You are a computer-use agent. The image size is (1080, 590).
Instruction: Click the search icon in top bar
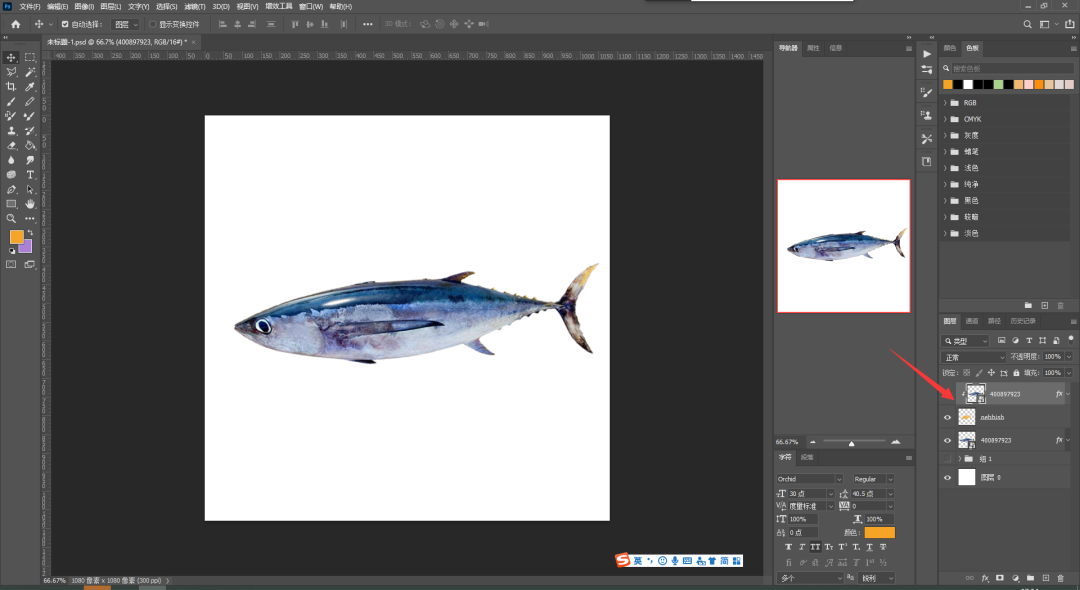(1027, 23)
